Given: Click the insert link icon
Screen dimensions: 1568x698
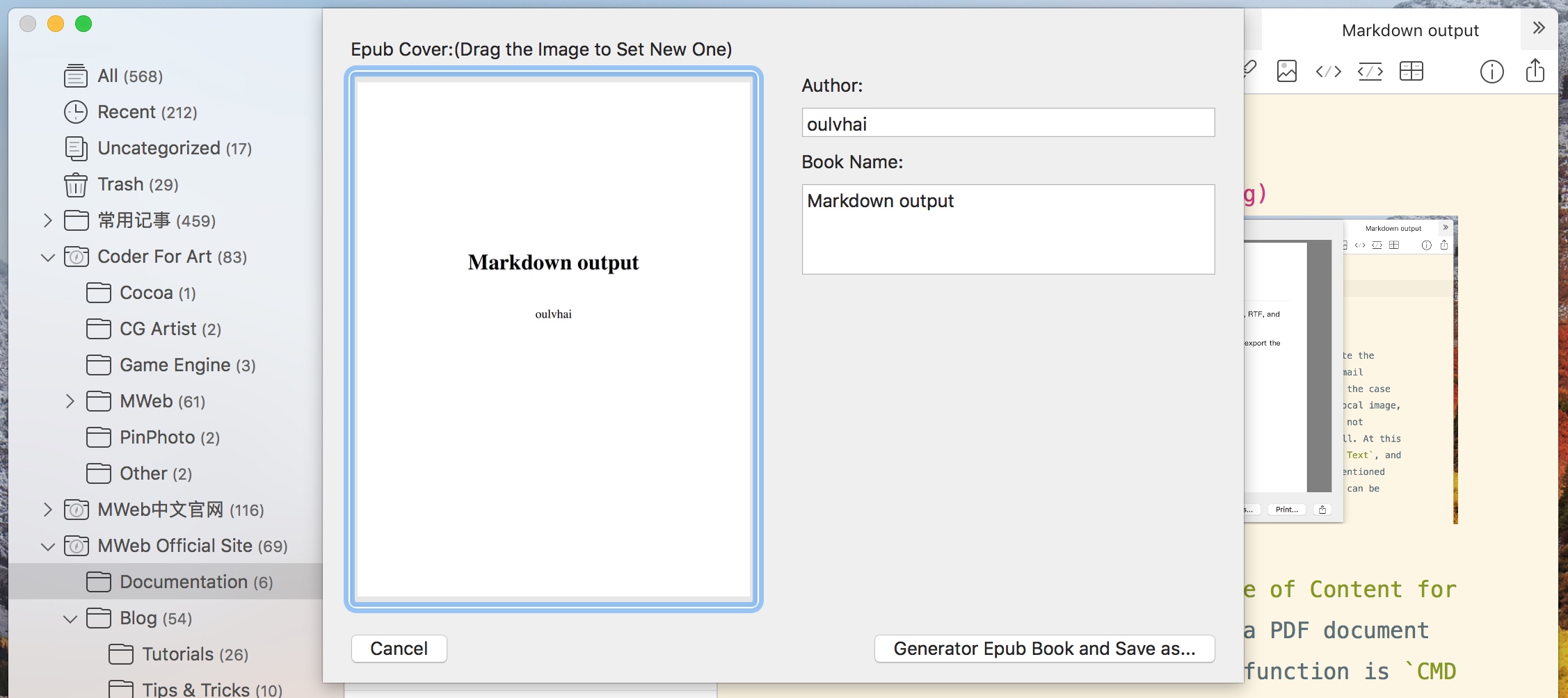Looking at the screenshot, I should tap(1247, 71).
